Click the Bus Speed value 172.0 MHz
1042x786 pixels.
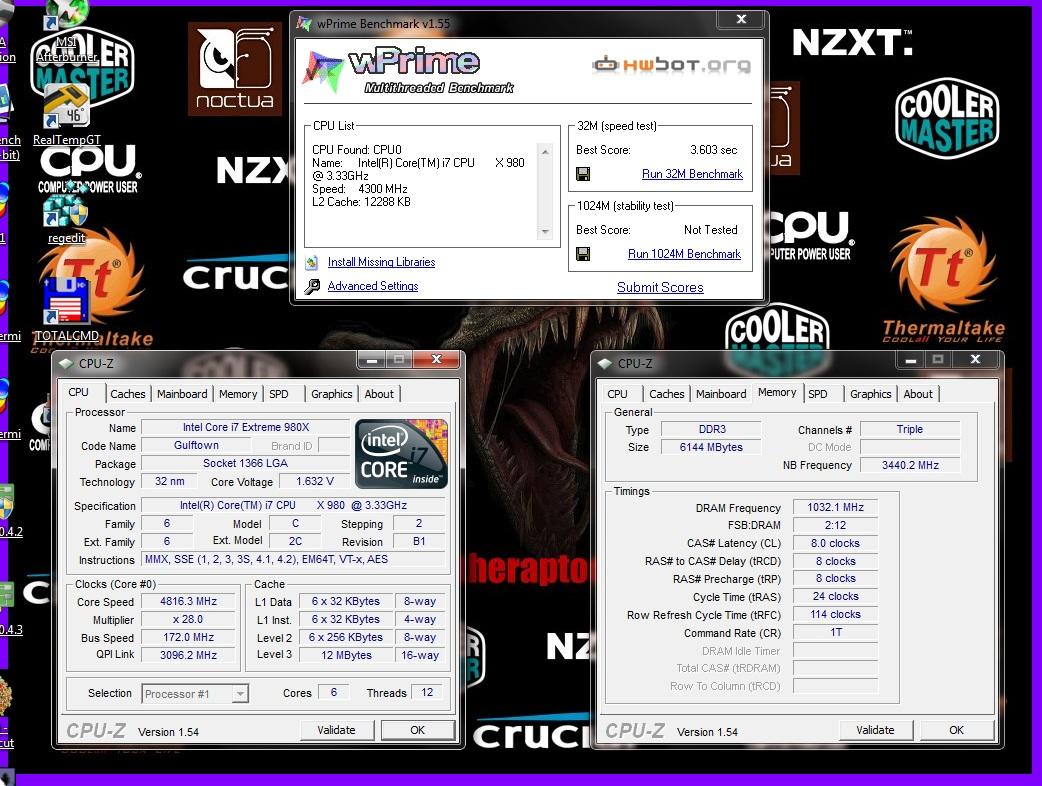[x=189, y=637]
